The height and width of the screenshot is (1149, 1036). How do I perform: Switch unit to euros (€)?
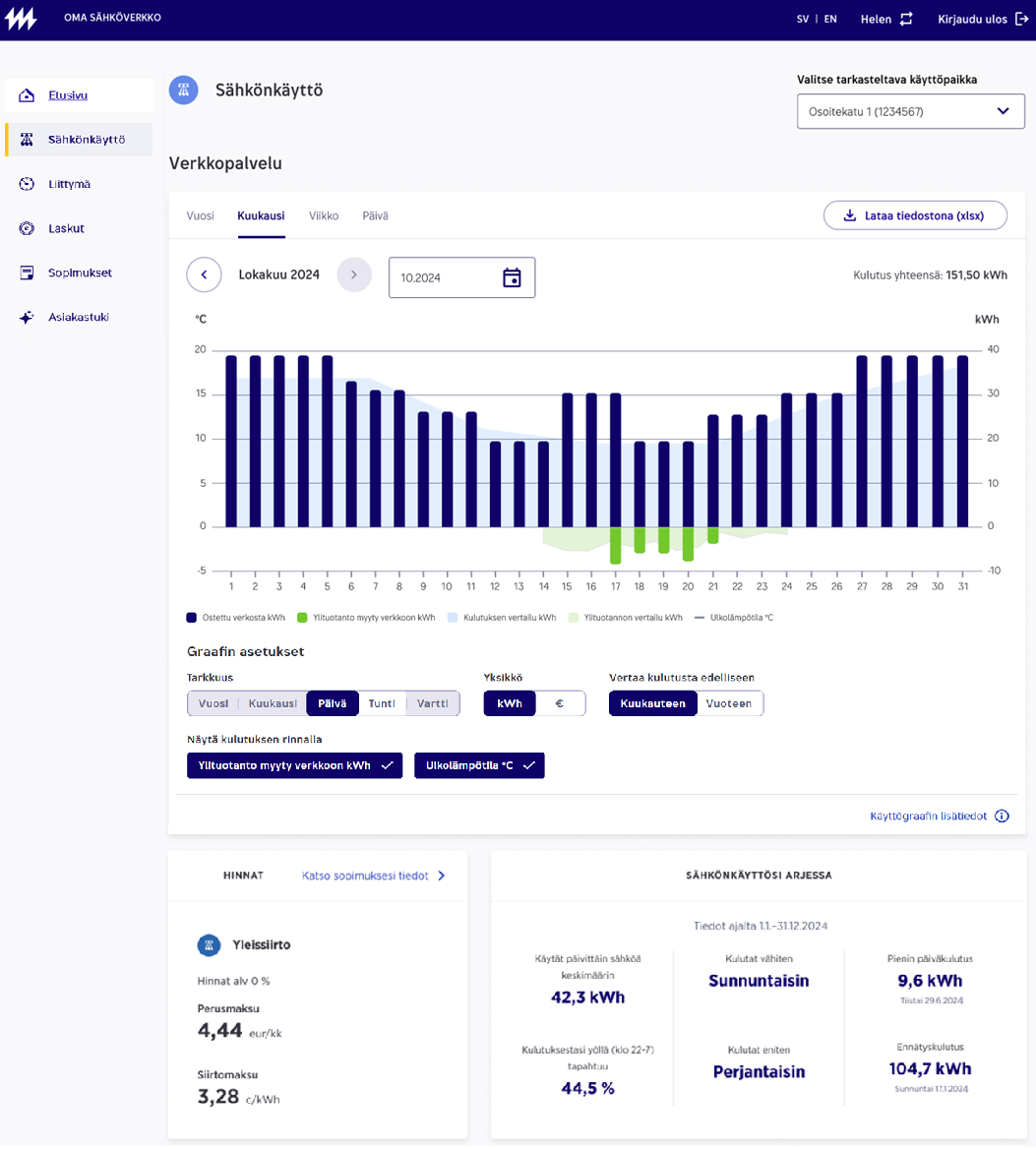560,703
